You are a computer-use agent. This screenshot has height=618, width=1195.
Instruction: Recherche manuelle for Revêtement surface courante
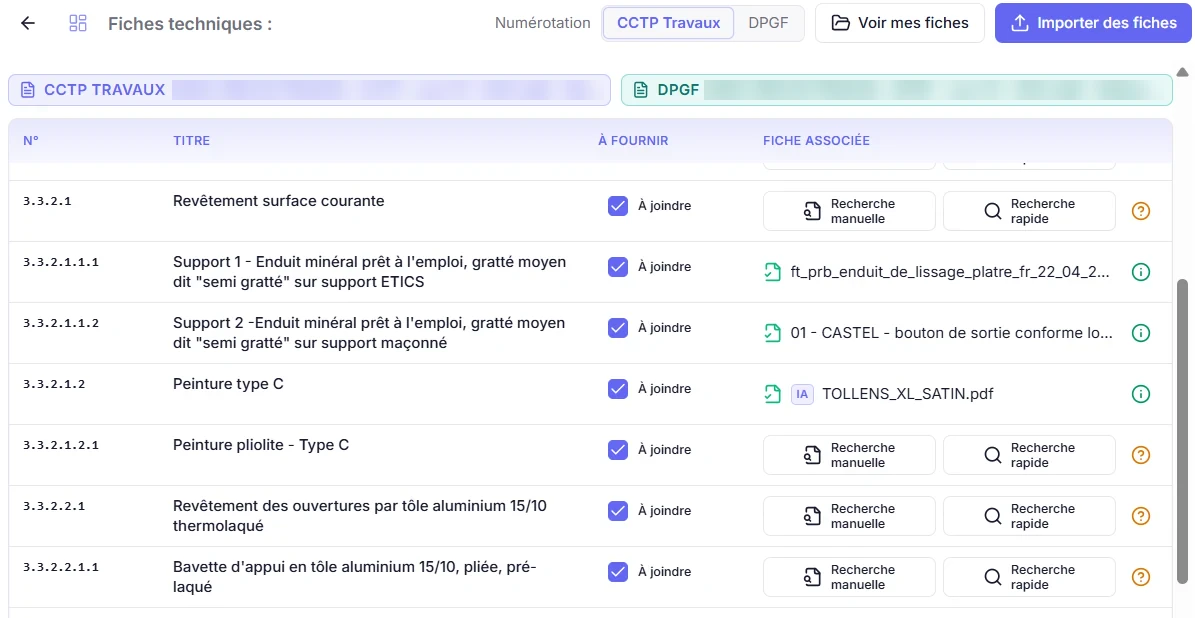849,211
